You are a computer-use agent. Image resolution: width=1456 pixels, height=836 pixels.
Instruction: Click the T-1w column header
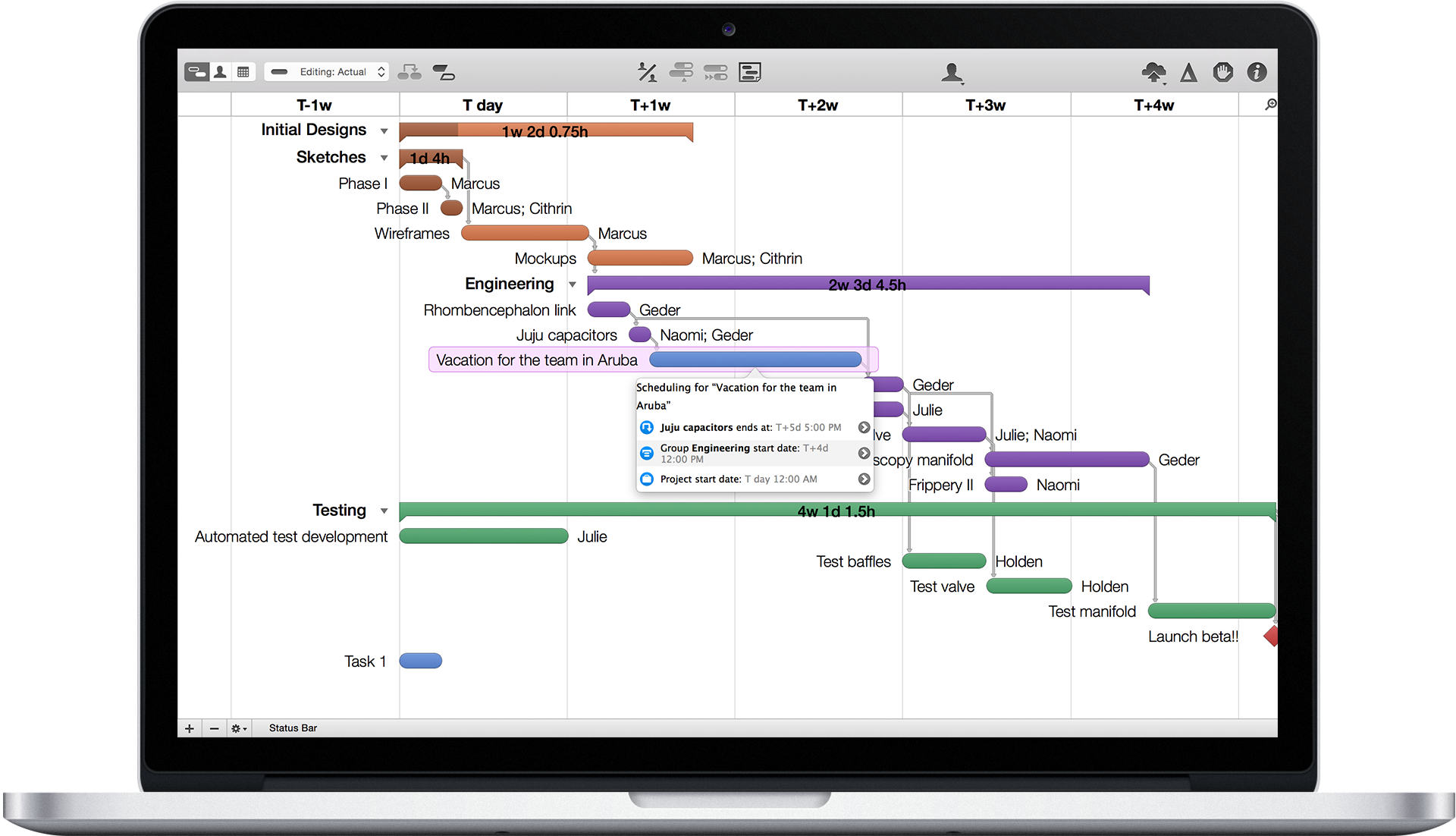[315, 105]
